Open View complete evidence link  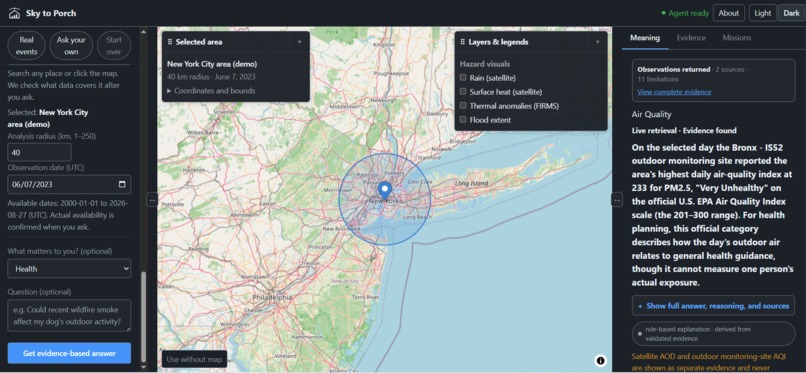[x=674, y=92]
